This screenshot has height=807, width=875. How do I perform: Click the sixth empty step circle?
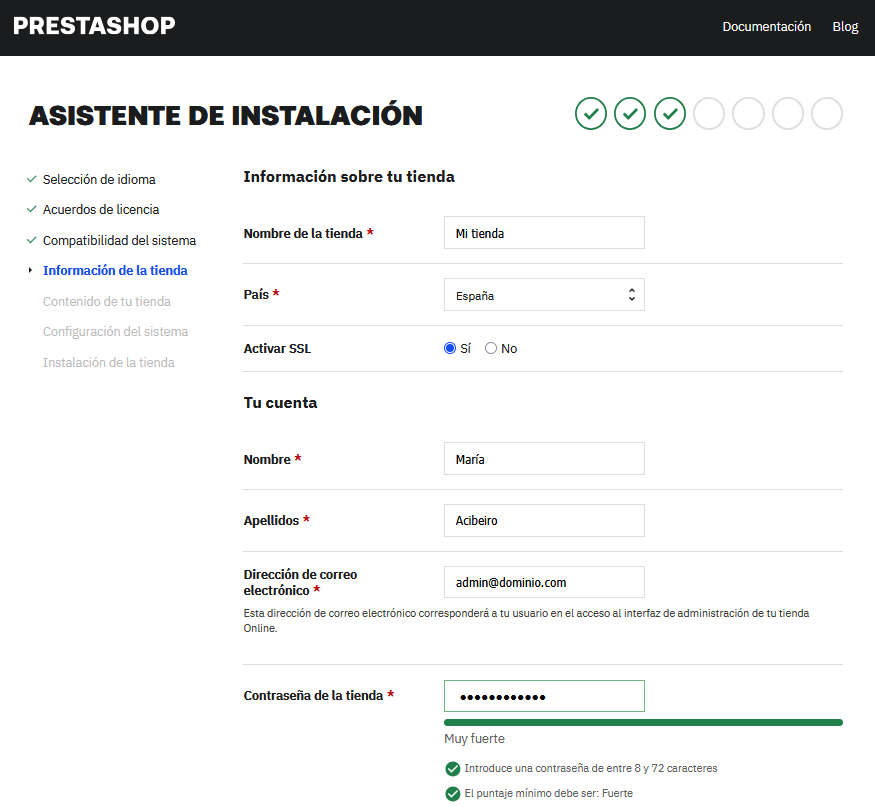tap(787, 113)
